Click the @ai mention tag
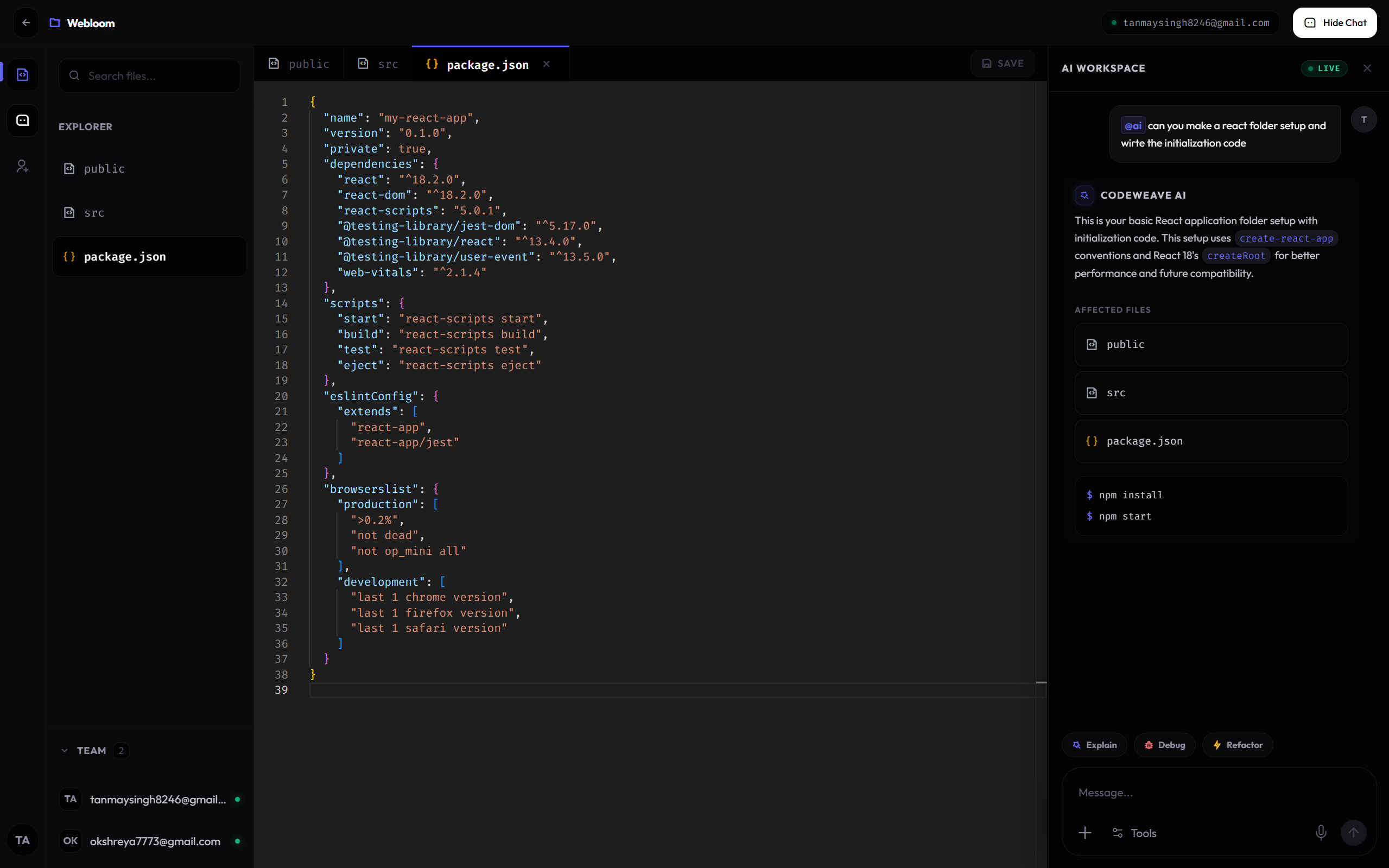1389x868 pixels. click(1132, 126)
